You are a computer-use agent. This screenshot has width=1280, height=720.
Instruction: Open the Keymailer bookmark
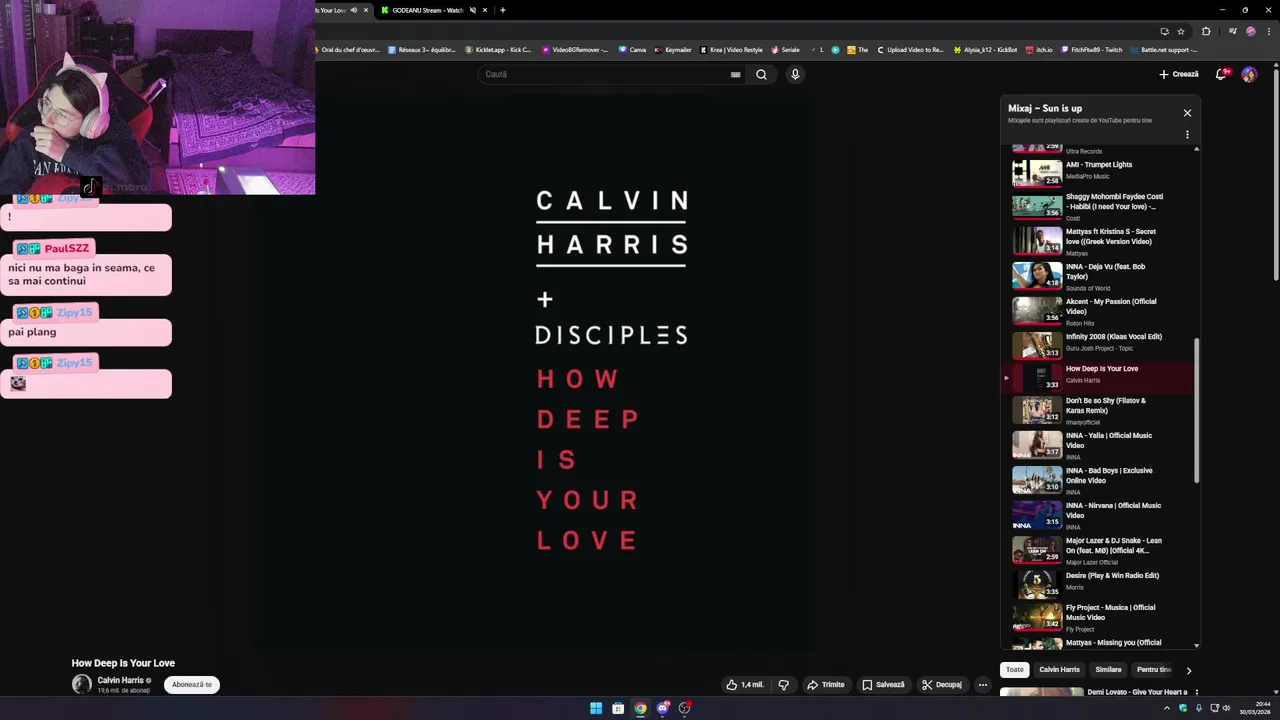(x=672, y=50)
